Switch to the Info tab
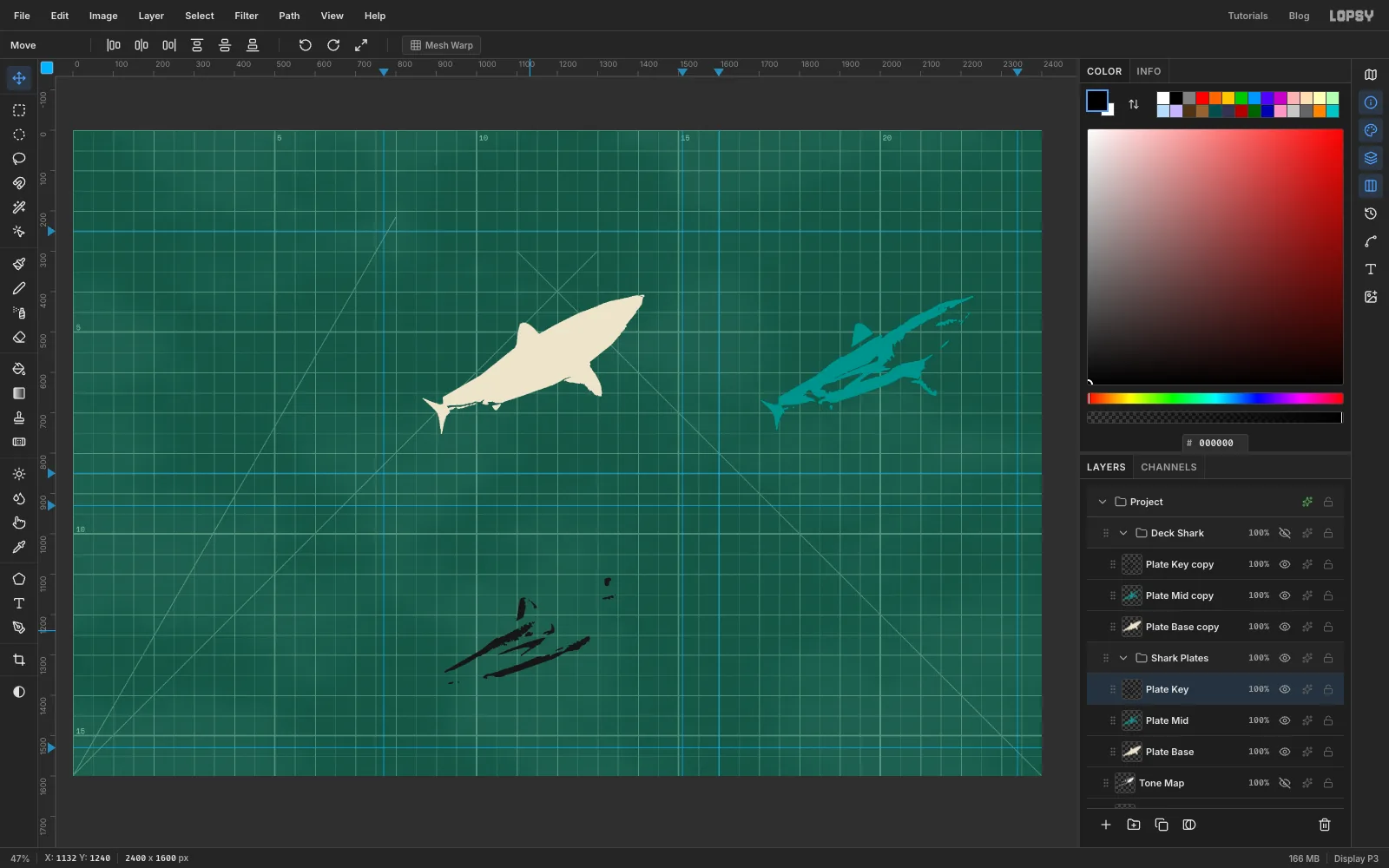 (x=1149, y=71)
